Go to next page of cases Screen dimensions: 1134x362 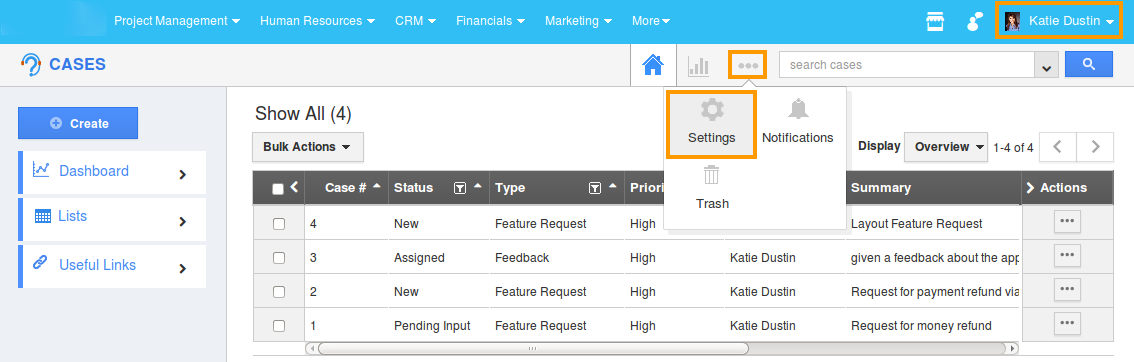[1095, 147]
